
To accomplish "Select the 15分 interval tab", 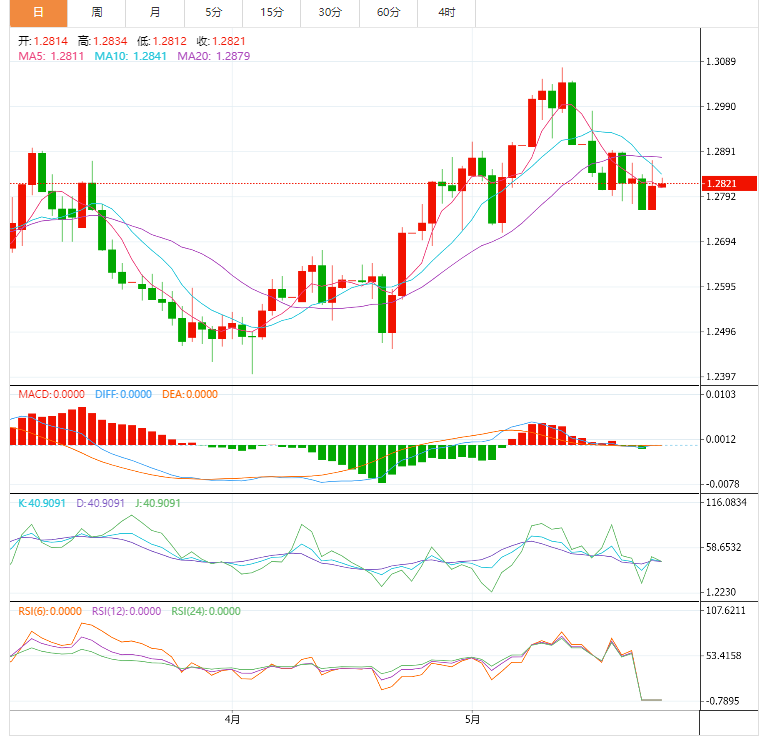I will point(272,13).
